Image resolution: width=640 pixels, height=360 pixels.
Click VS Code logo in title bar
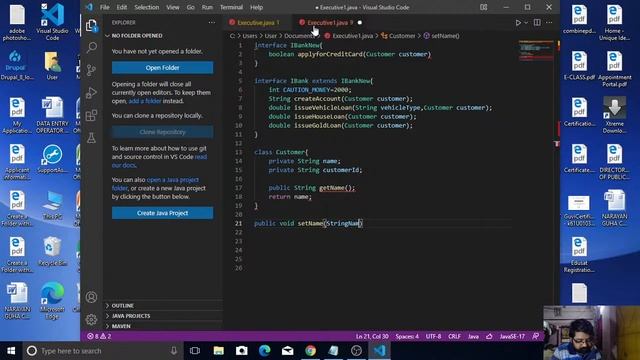pos(89,7)
